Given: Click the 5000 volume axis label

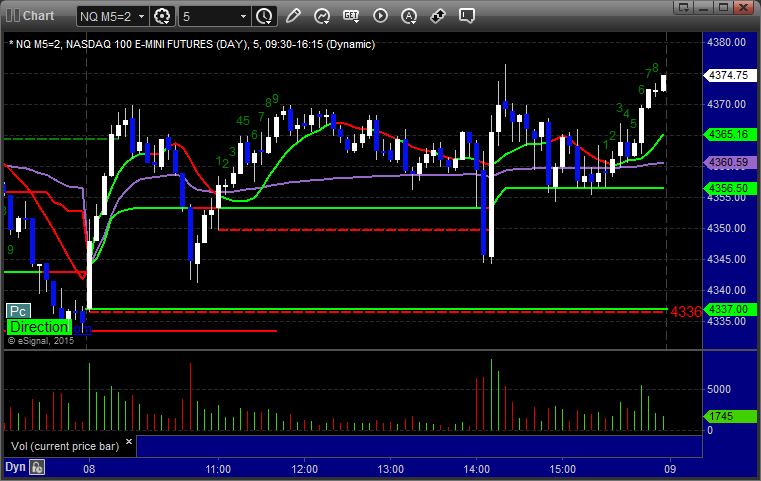Looking at the screenshot, I should point(719,389).
